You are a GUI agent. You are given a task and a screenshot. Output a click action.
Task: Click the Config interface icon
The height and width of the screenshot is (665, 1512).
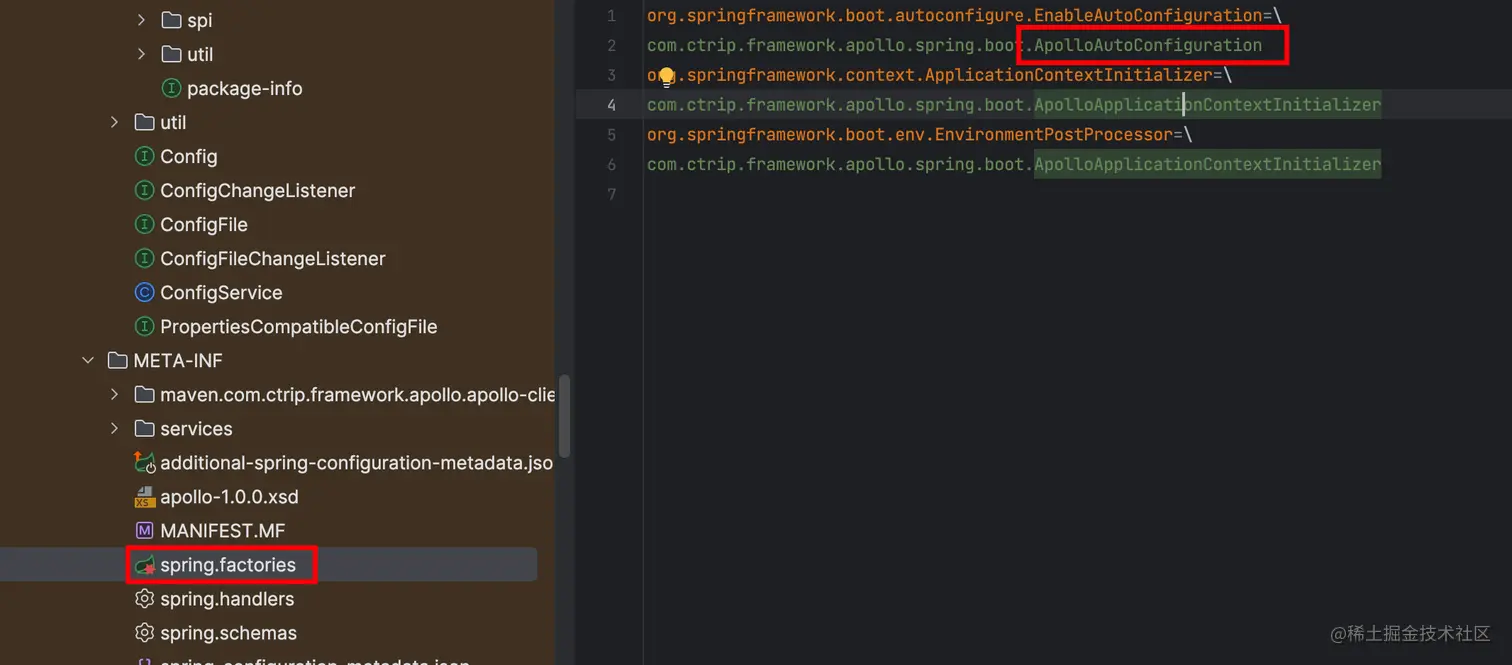click(x=144, y=156)
